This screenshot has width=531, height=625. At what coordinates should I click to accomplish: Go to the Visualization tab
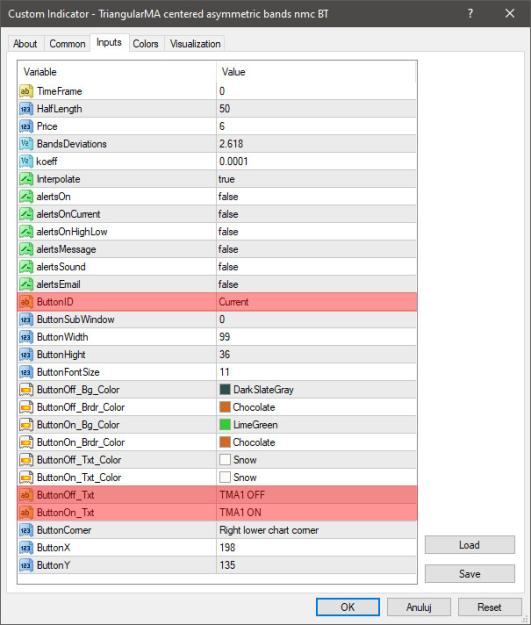(x=195, y=44)
